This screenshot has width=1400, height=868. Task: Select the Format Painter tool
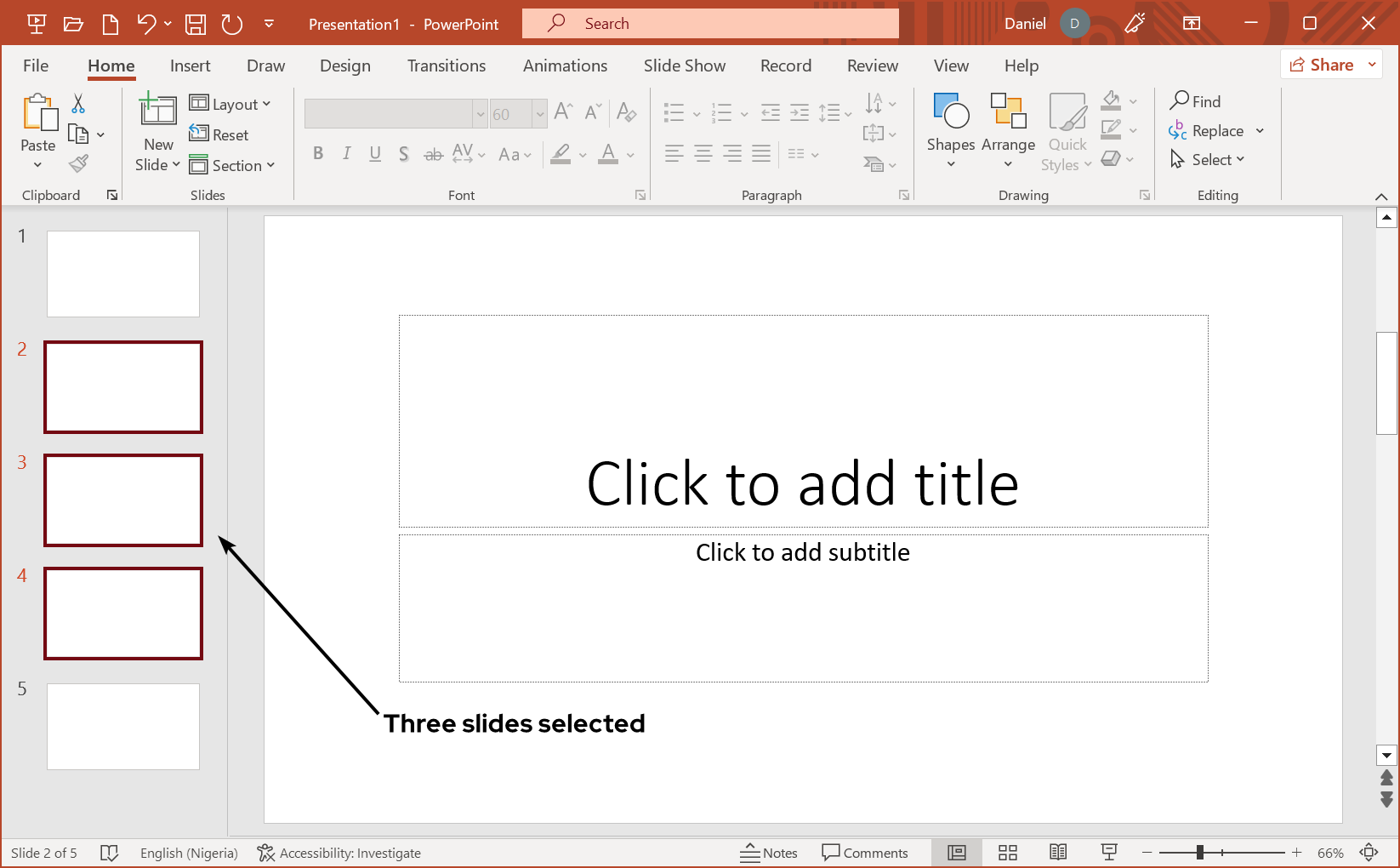pyautogui.click(x=78, y=163)
